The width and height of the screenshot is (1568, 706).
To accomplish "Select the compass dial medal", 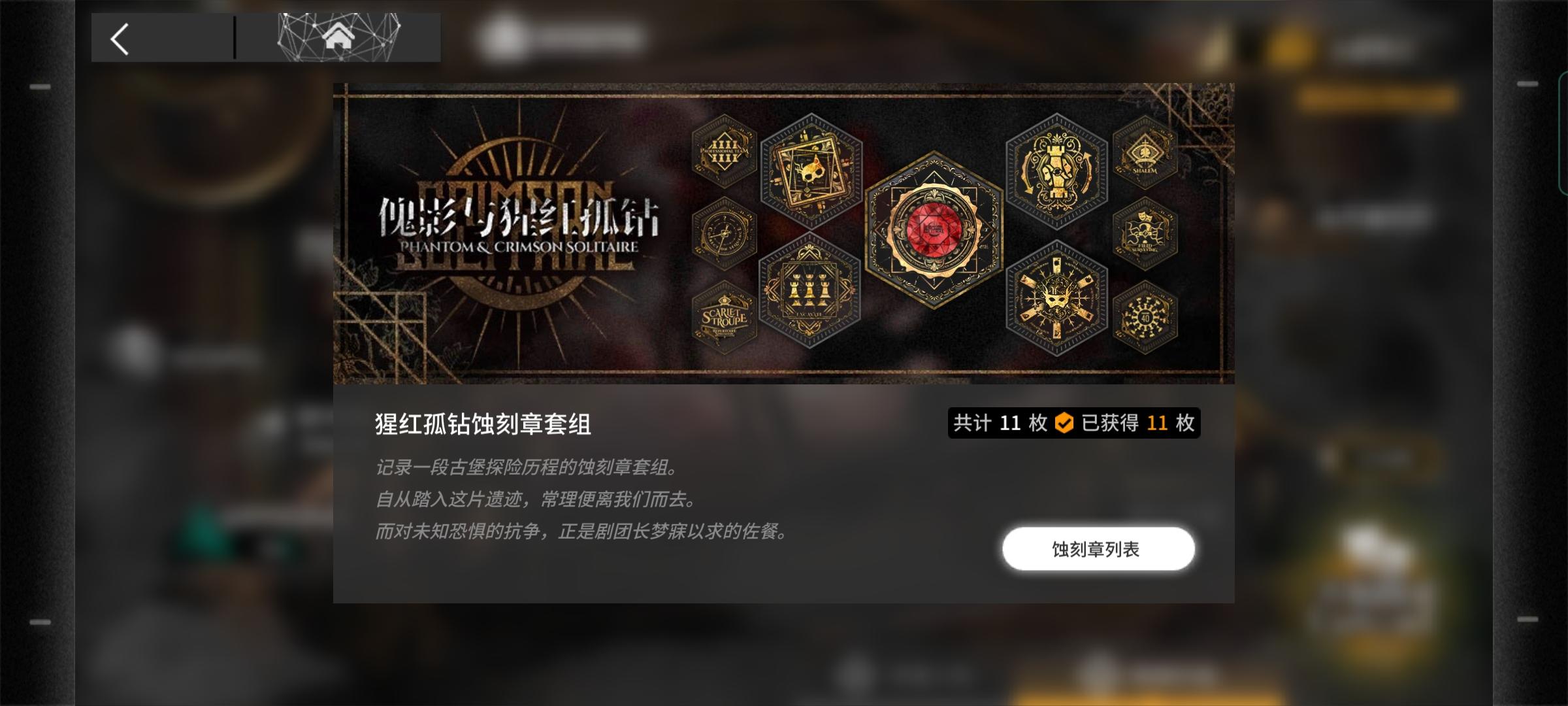I will pyautogui.click(x=724, y=233).
